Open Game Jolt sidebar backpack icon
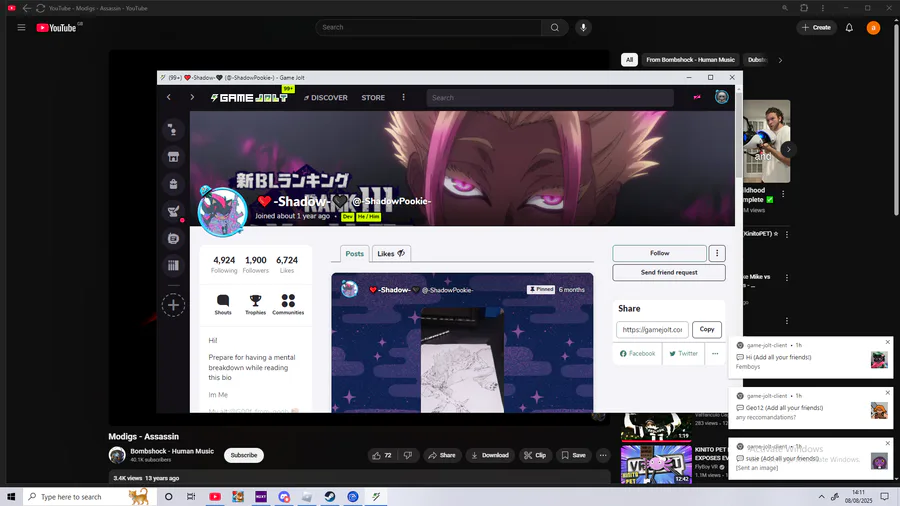Screen dimensions: 900x506 click(173, 184)
